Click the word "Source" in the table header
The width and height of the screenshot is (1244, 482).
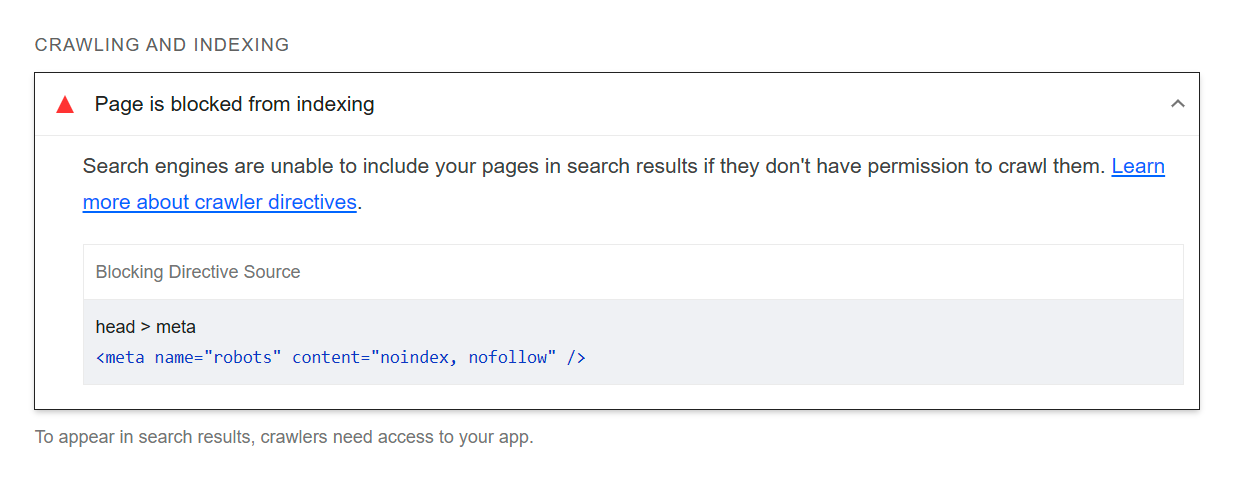(x=273, y=272)
